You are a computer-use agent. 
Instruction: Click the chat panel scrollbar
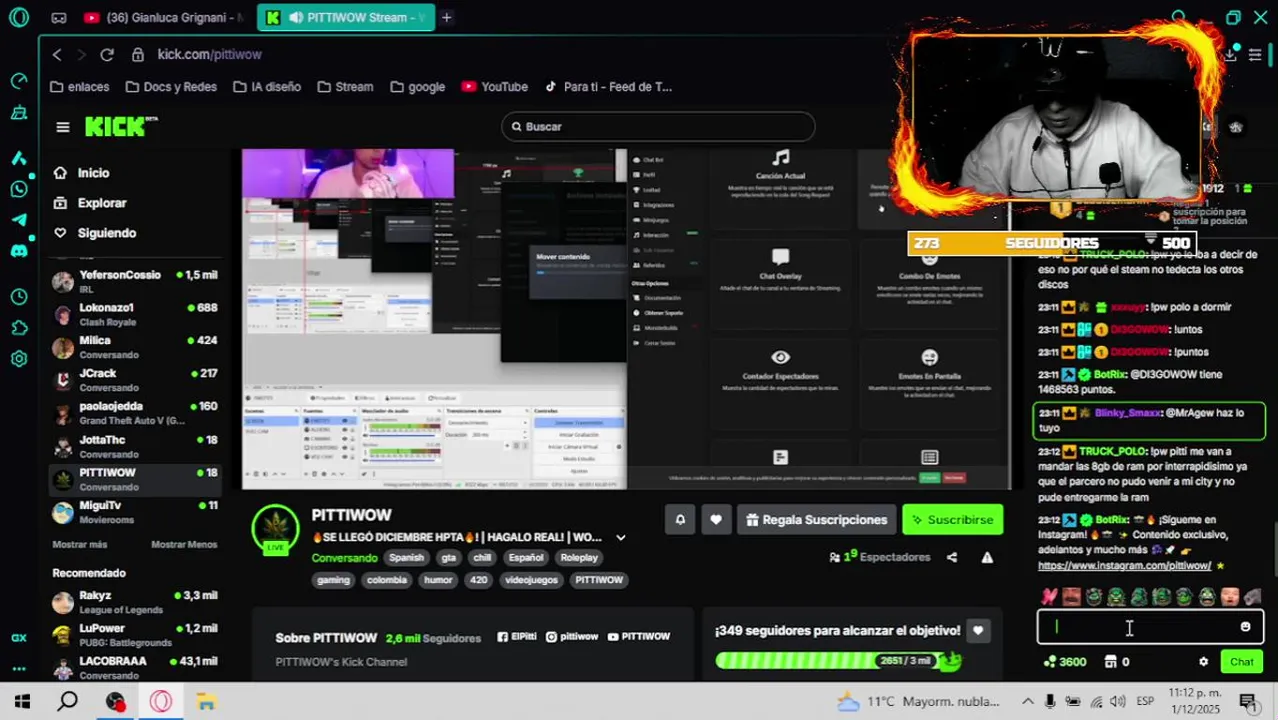click(x=1273, y=548)
